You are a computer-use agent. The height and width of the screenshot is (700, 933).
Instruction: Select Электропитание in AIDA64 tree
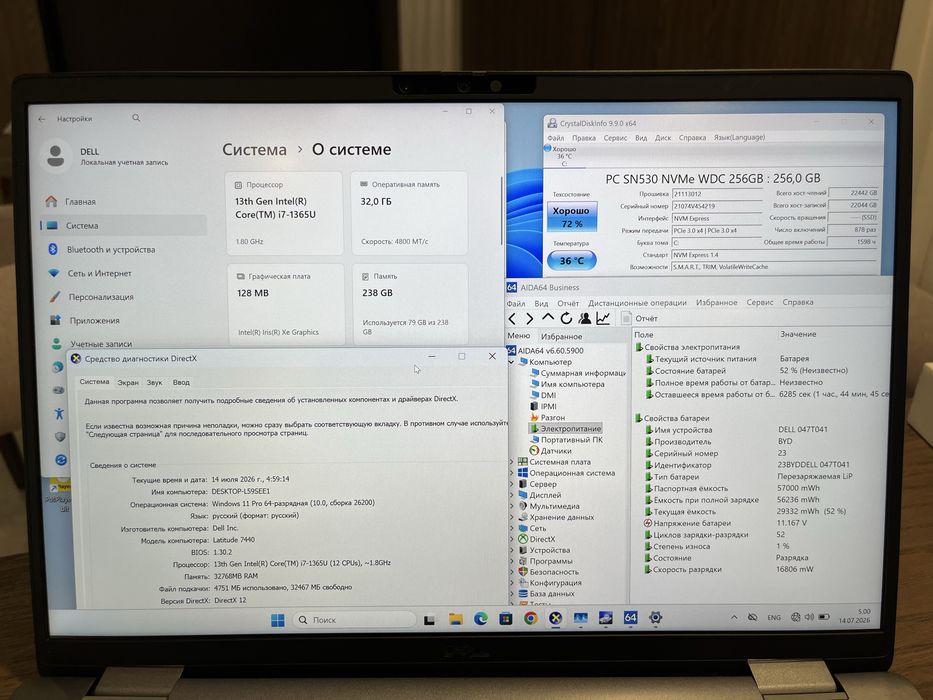(565, 429)
